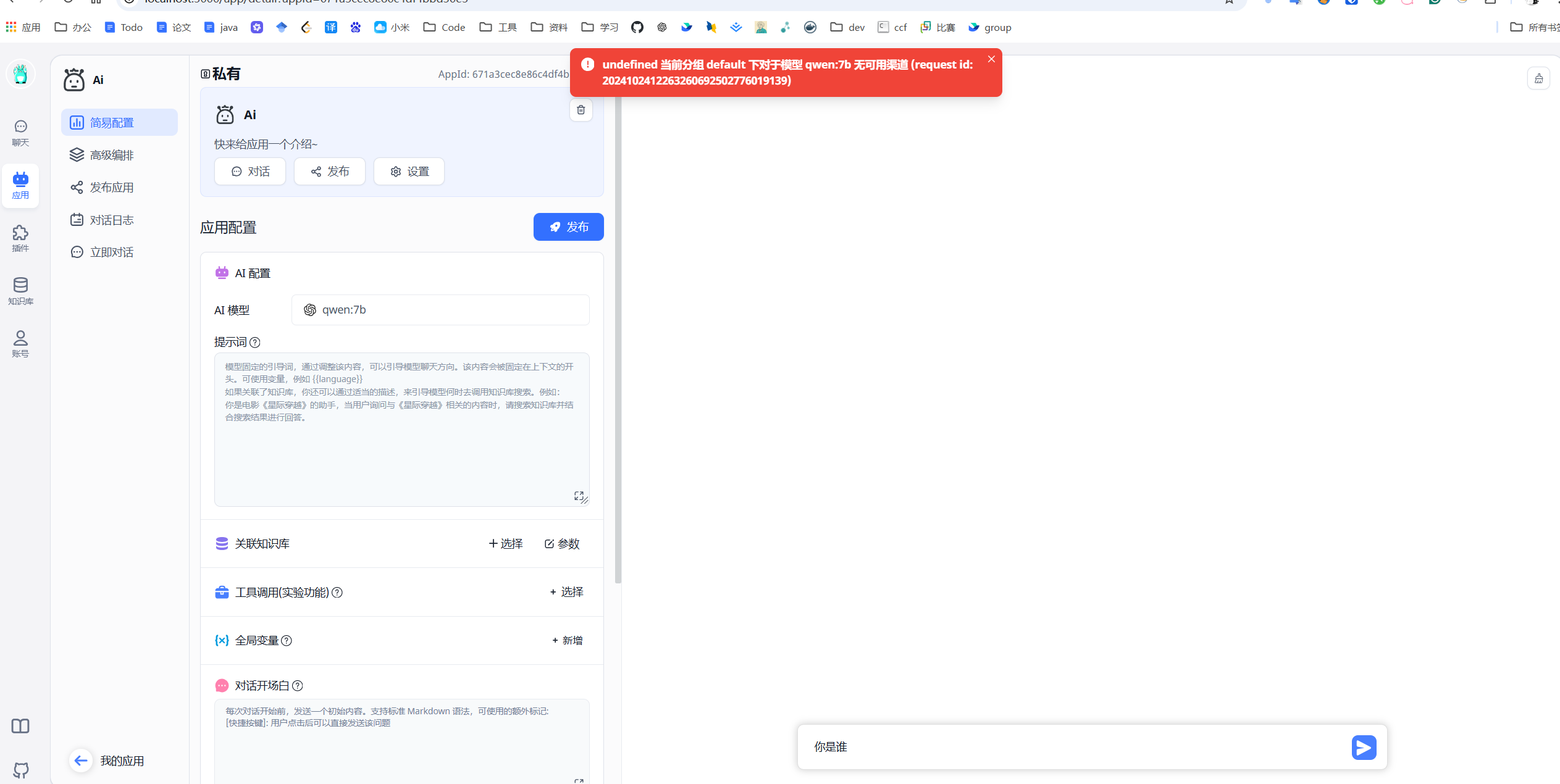Open the Baidu paw bookmark icon

[356, 27]
